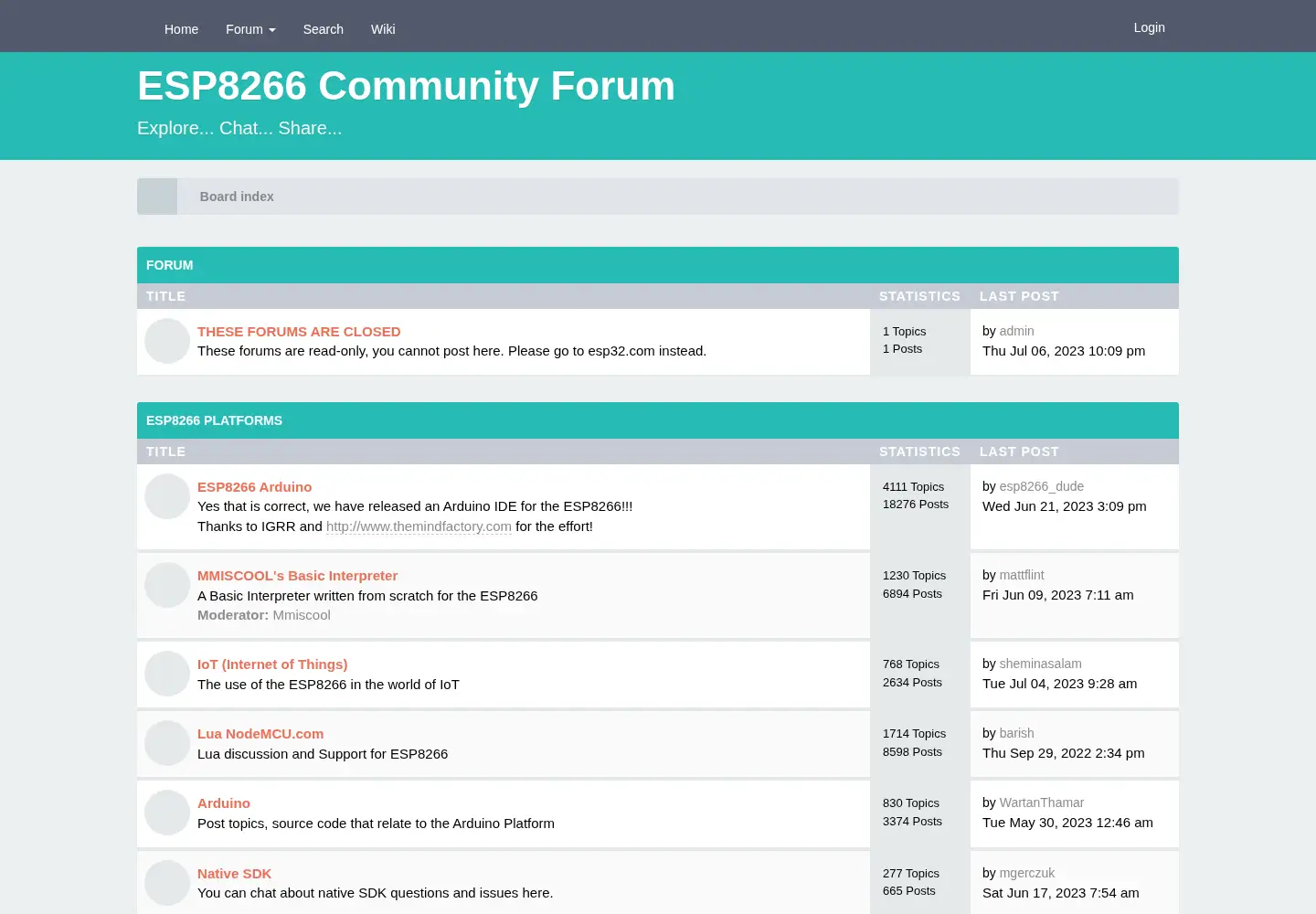View last poster esp8266_dude's profile
The image size is (1316, 914).
tap(1042, 486)
